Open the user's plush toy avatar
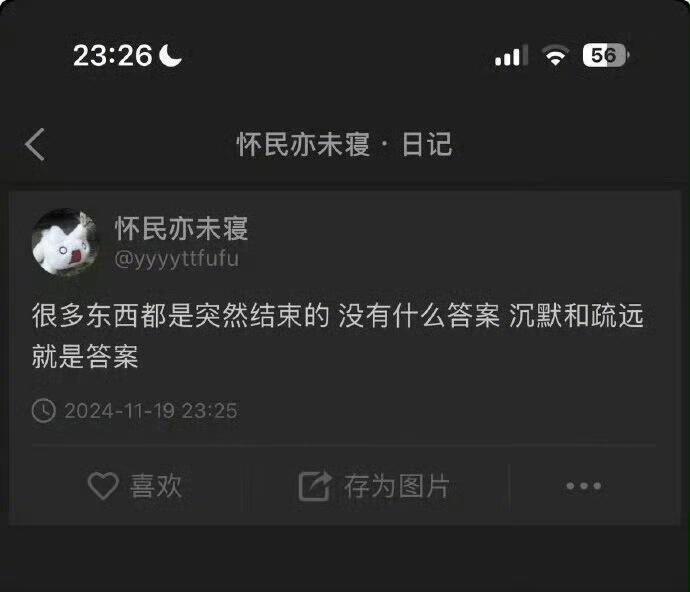The height and width of the screenshot is (592, 690). coord(65,242)
